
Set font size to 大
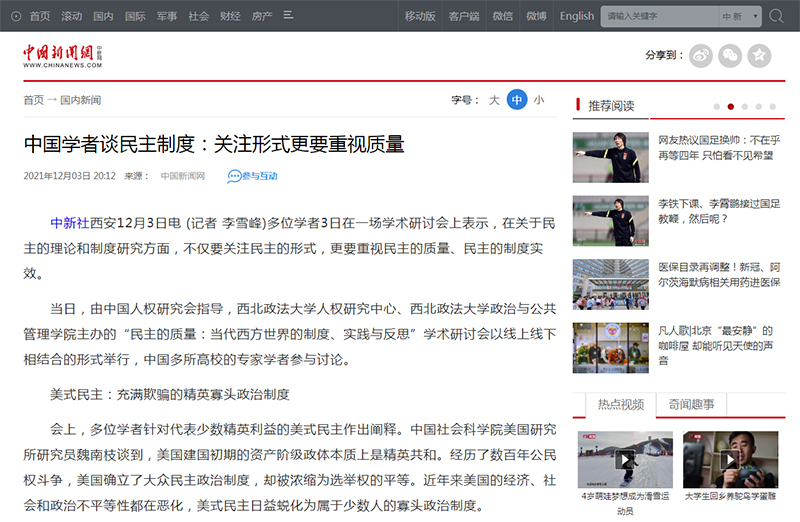[494, 100]
